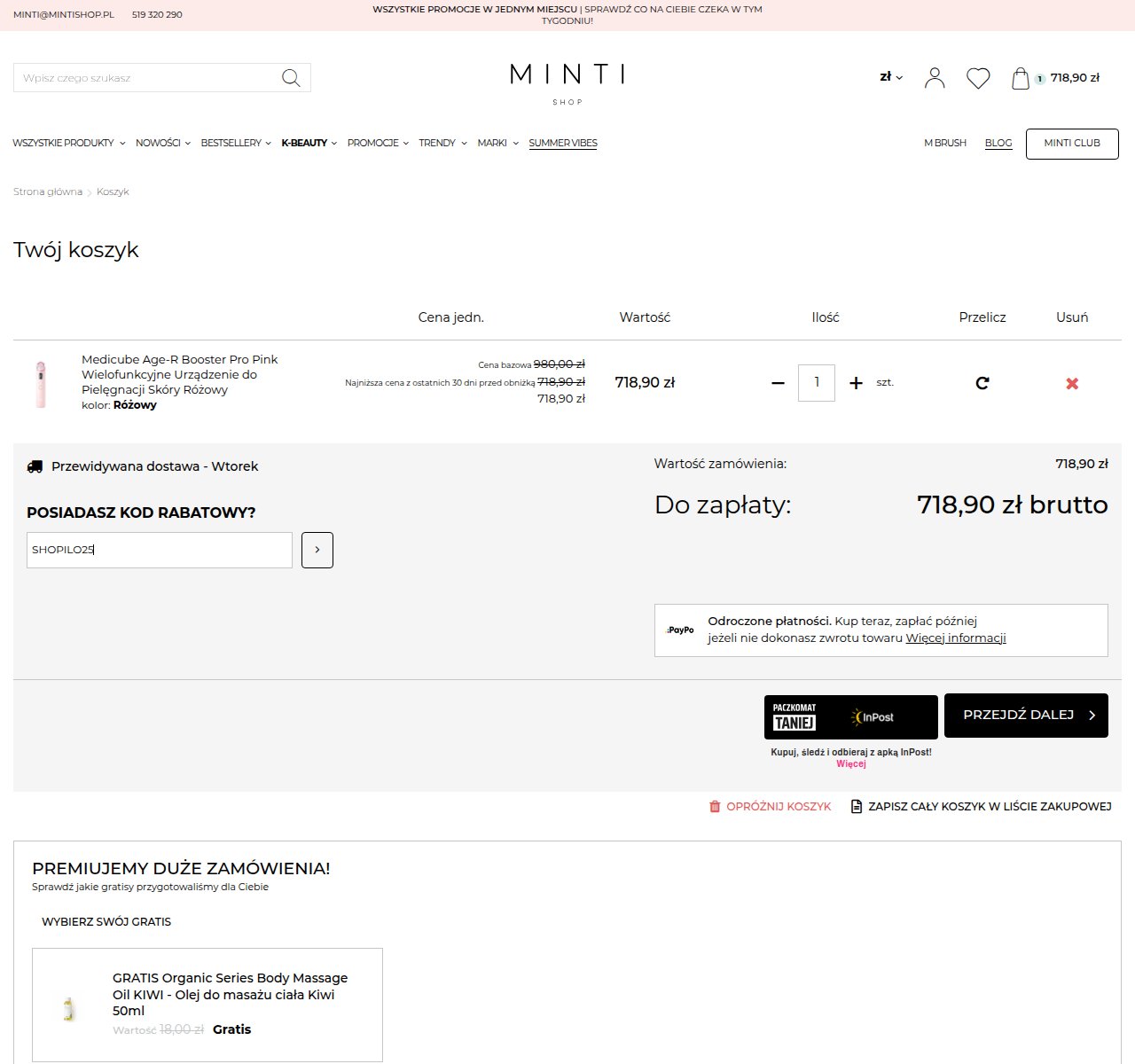Click email minti@mintishop.pl in top bar

pyautogui.click(x=64, y=15)
